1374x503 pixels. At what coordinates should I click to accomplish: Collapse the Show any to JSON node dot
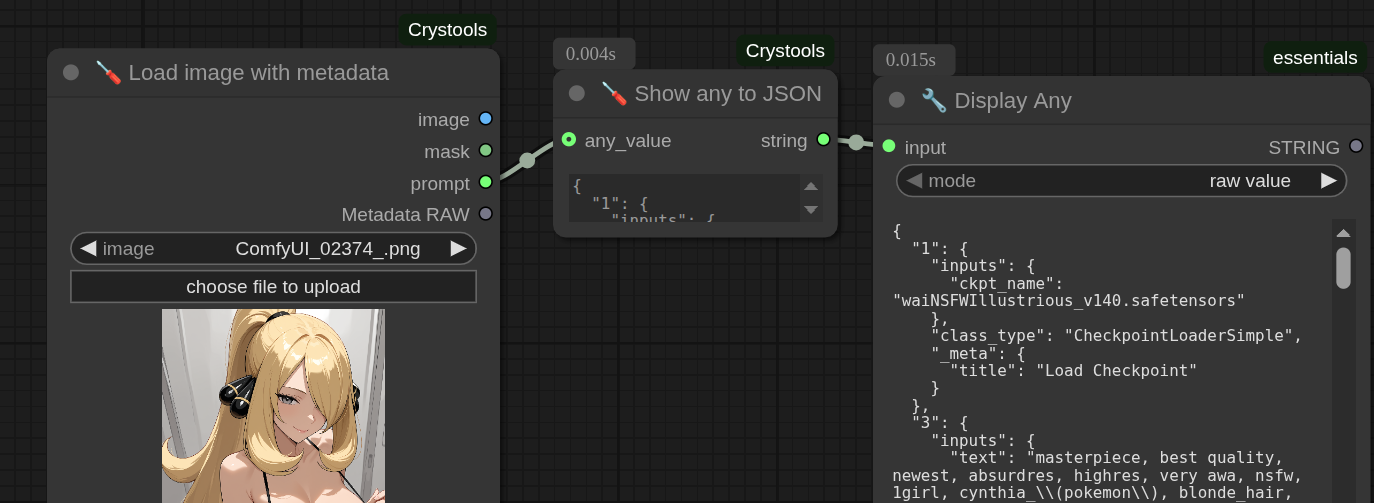coord(577,93)
